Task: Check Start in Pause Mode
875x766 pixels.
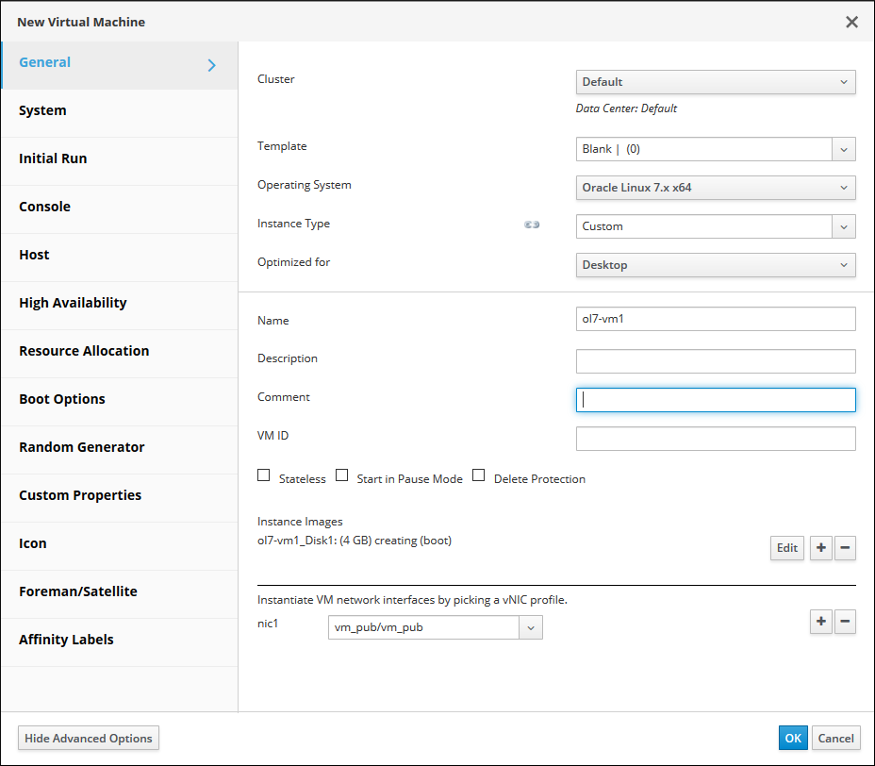Action: pyautogui.click(x=342, y=476)
